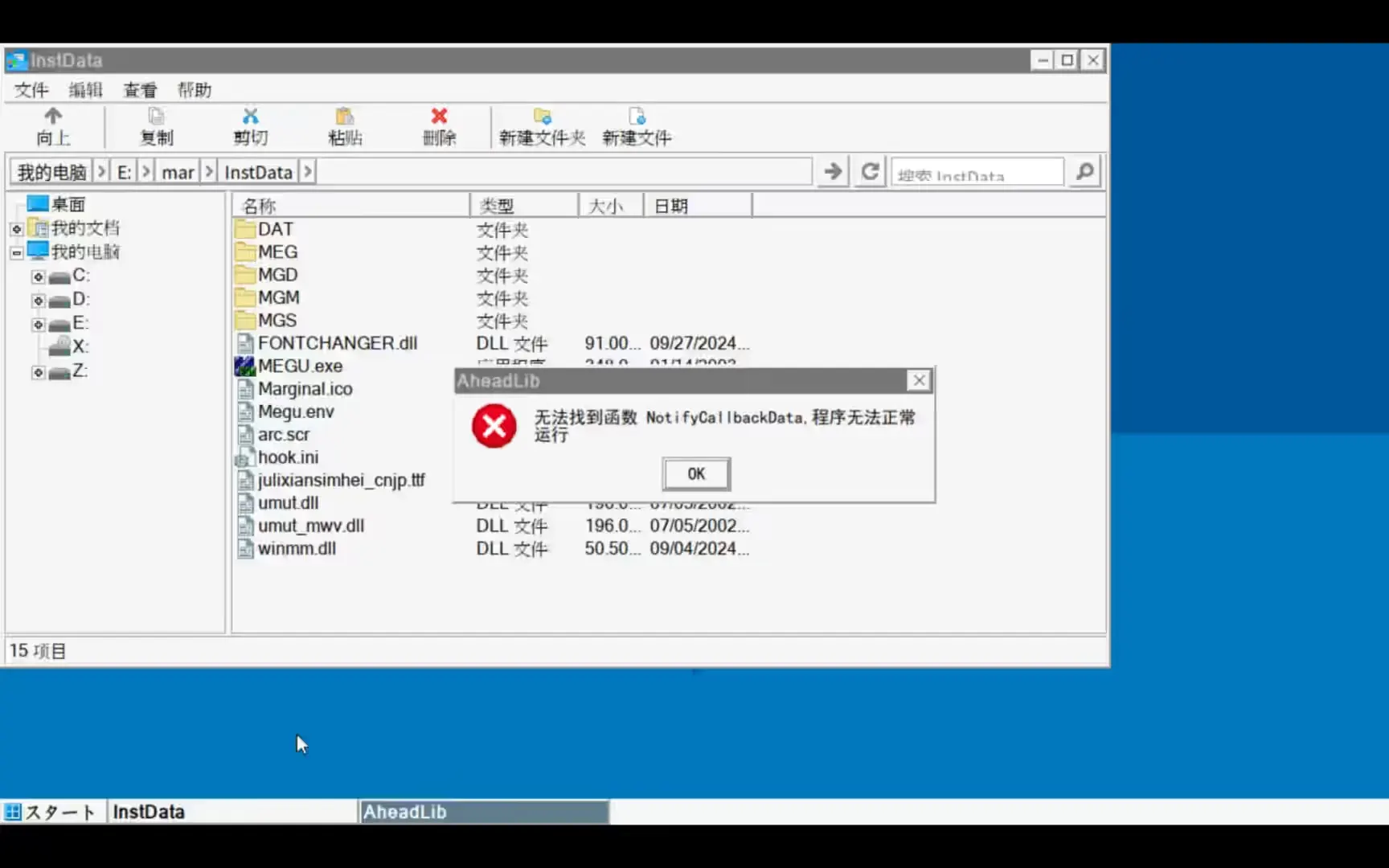Click the 我的电脑 breadcrumb segment
The image size is (1389, 868).
tap(51, 172)
